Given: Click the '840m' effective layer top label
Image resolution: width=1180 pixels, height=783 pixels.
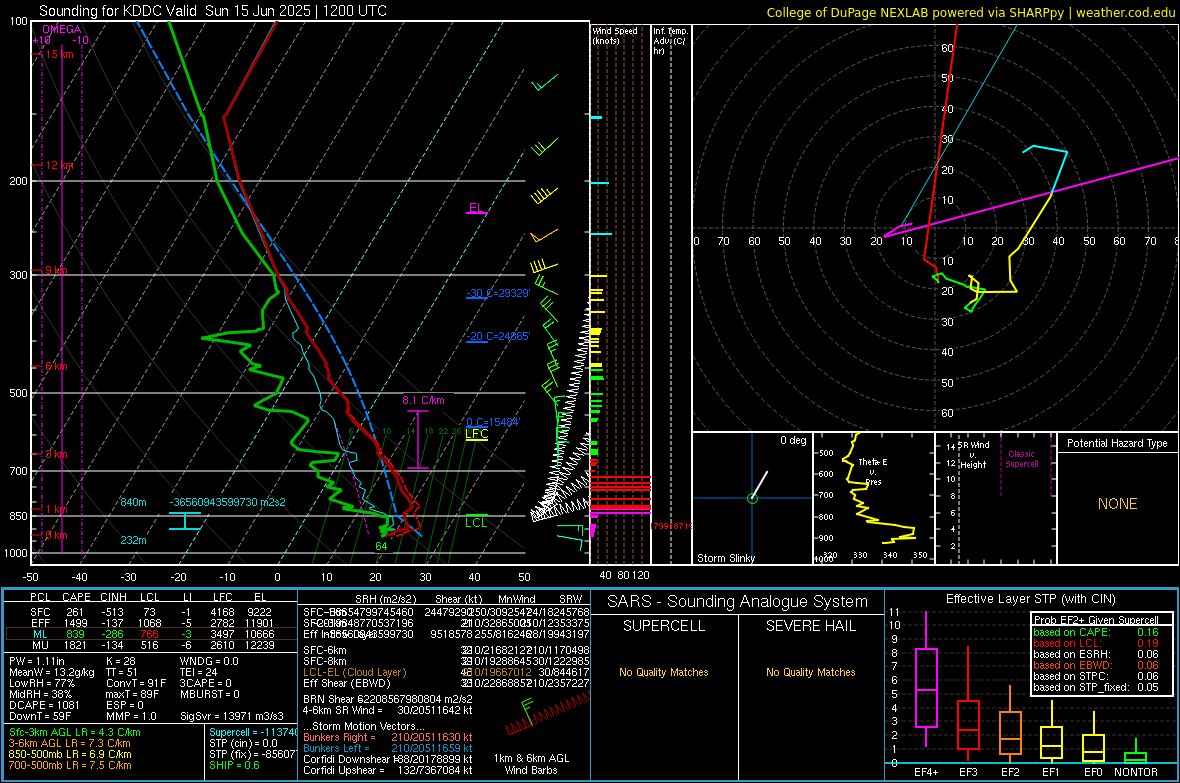Looking at the screenshot, I should [133, 502].
